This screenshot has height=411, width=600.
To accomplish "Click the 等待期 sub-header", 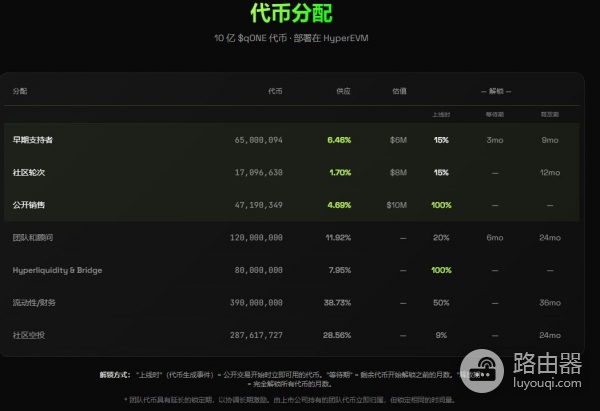I will (495, 114).
